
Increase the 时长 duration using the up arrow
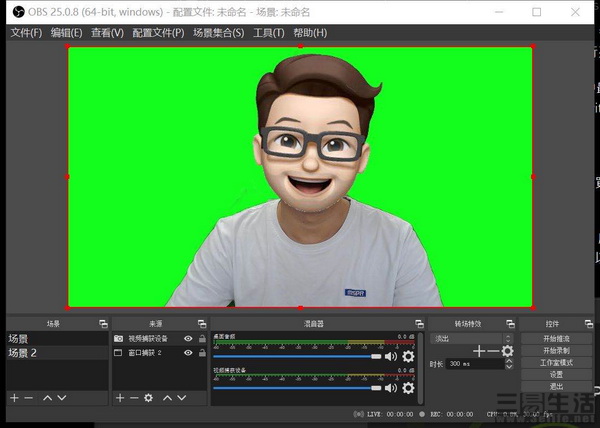point(509,361)
